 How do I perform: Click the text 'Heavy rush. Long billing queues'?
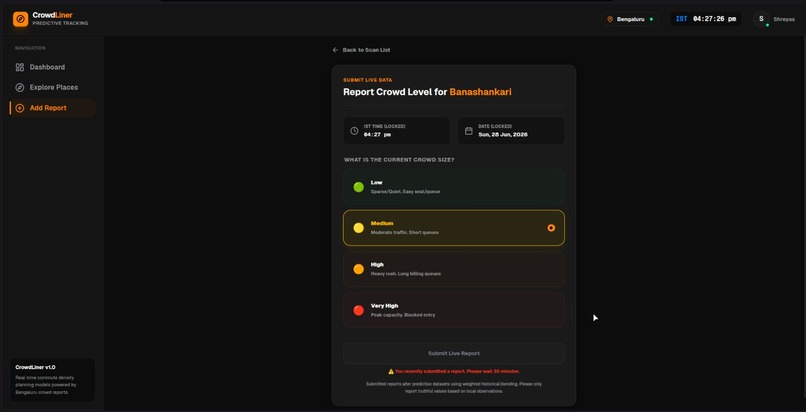(x=406, y=274)
